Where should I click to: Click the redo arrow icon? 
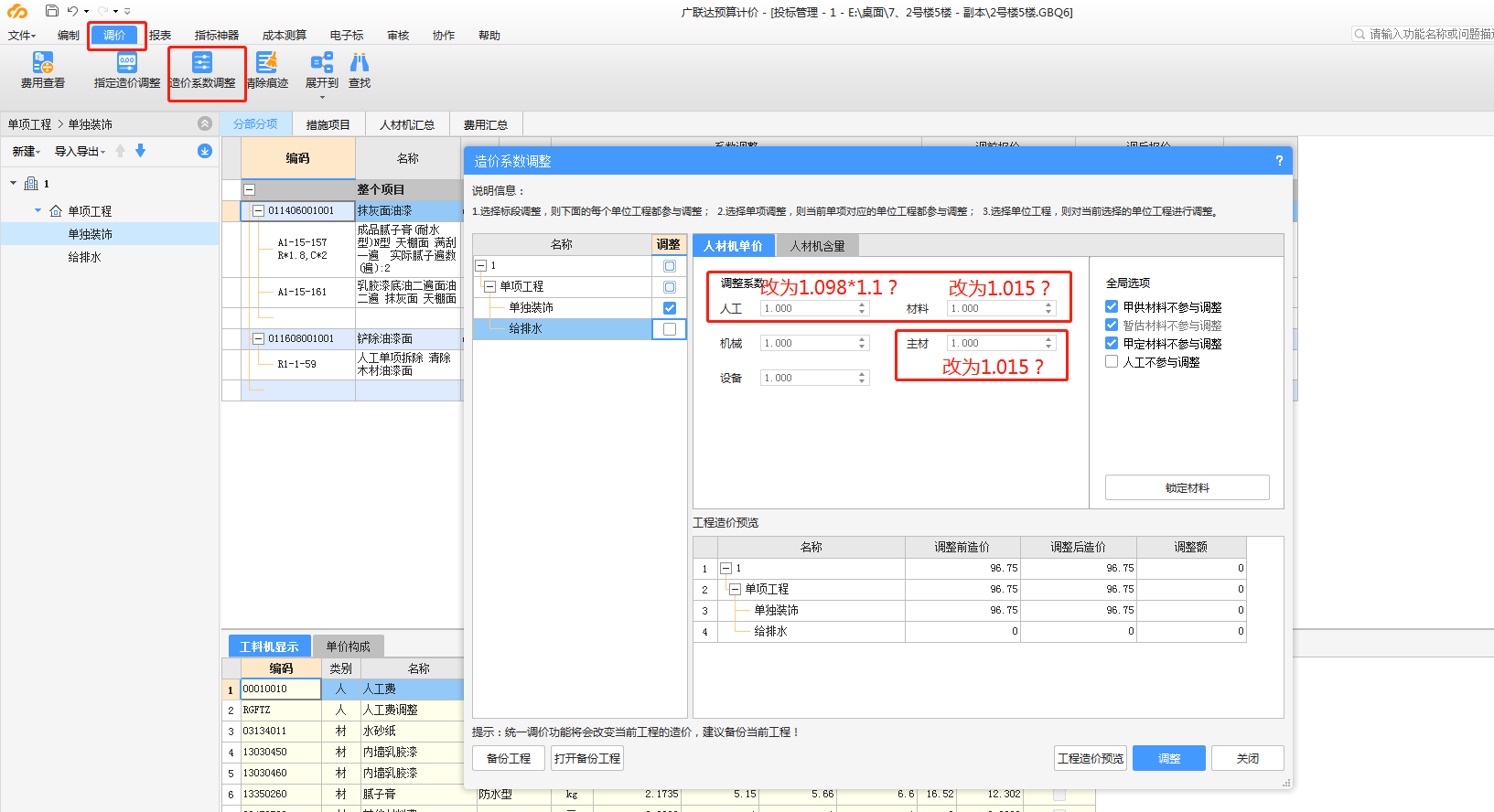102,11
